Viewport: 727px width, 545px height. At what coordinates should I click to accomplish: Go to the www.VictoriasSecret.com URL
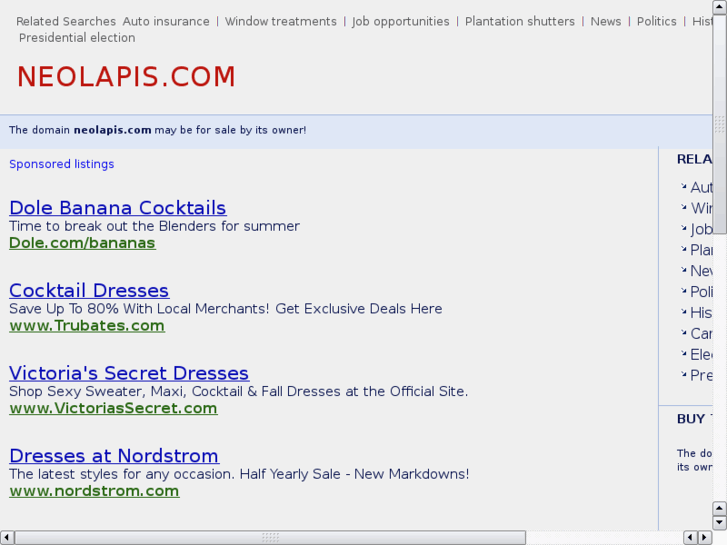point(113,408)
